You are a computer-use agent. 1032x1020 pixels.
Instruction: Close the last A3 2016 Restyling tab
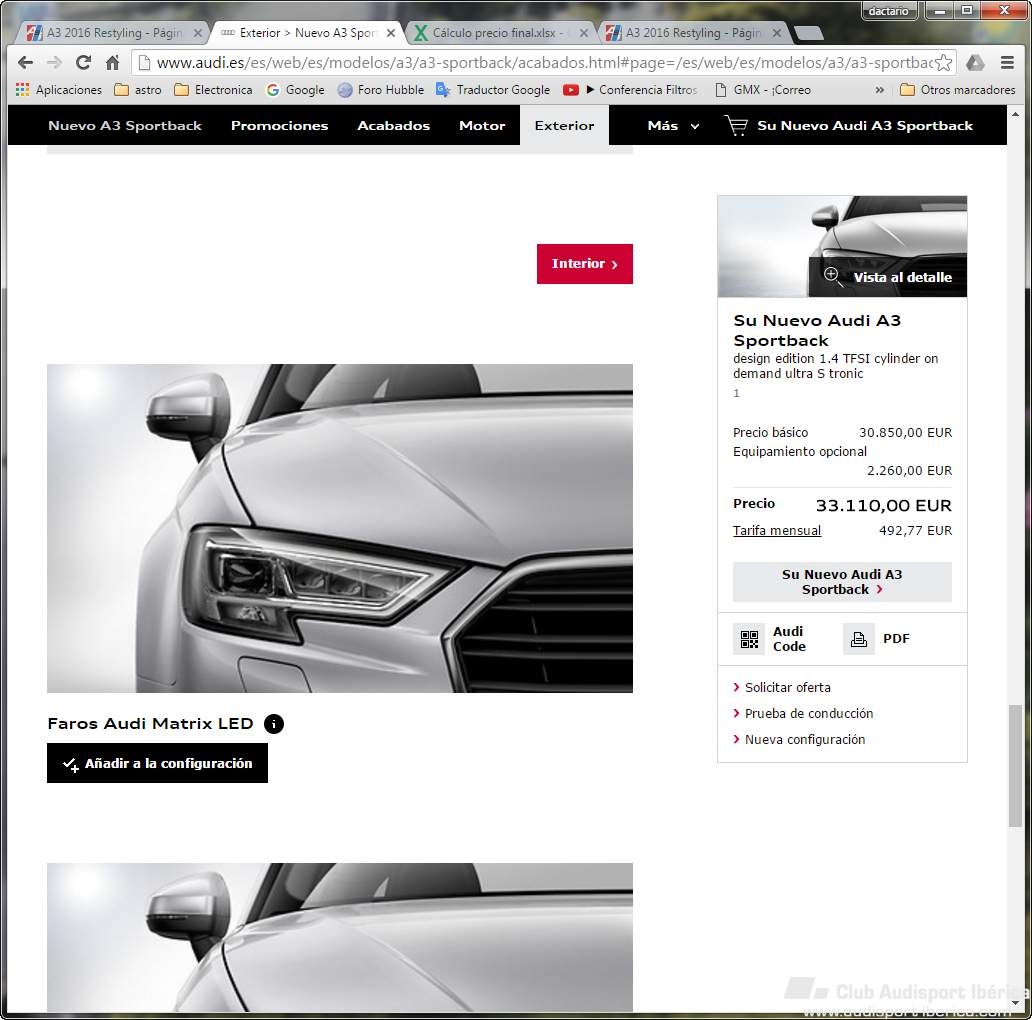coord(777,33)
